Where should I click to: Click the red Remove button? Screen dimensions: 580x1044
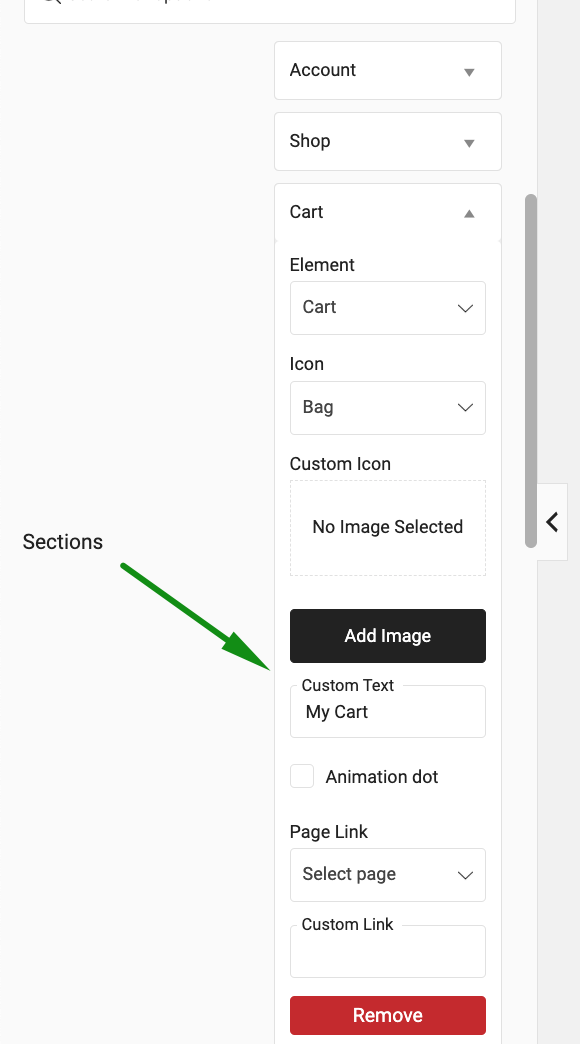388,1015
